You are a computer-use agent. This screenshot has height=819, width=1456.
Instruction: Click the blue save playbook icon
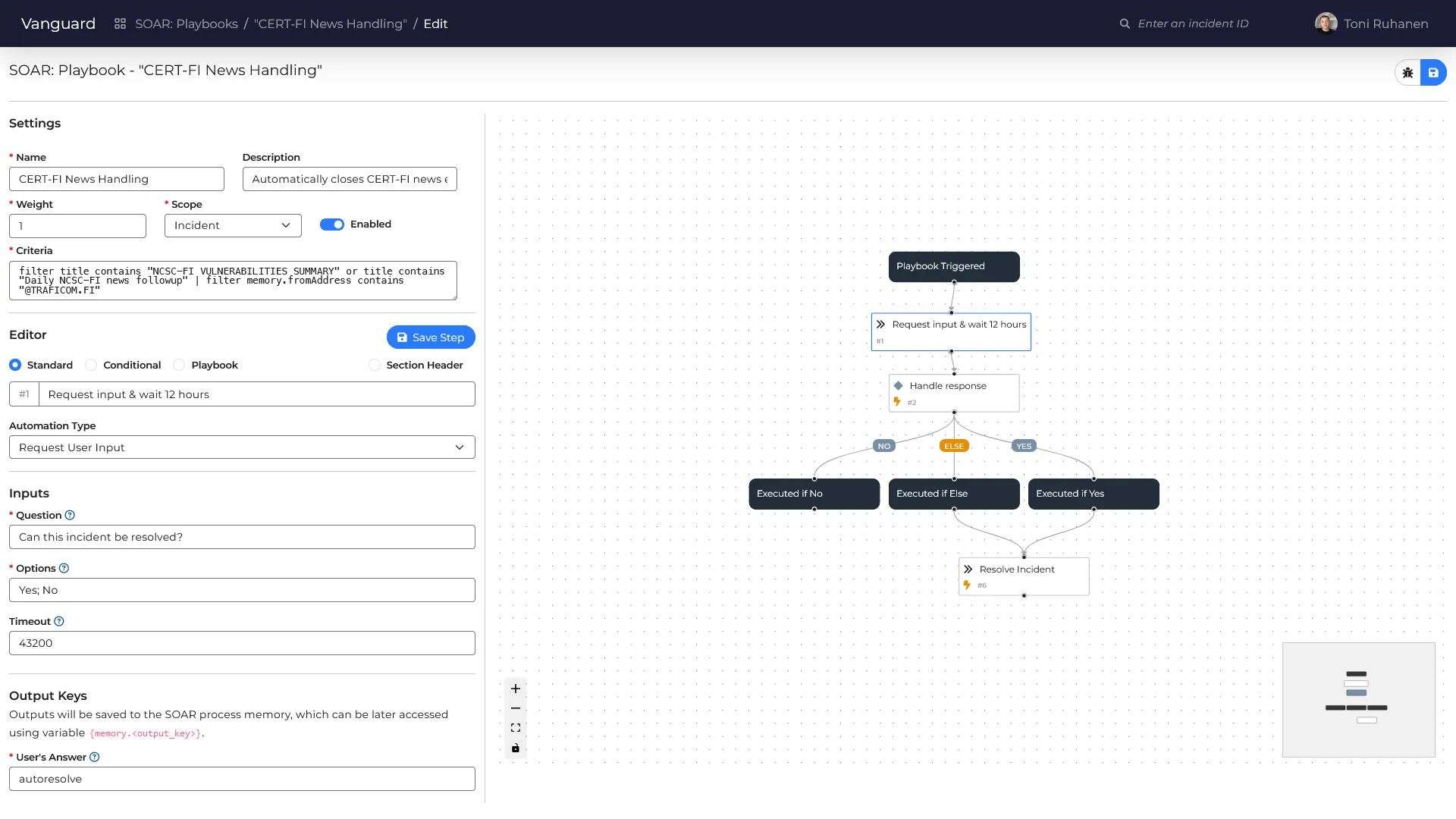tap(1435, 72)
